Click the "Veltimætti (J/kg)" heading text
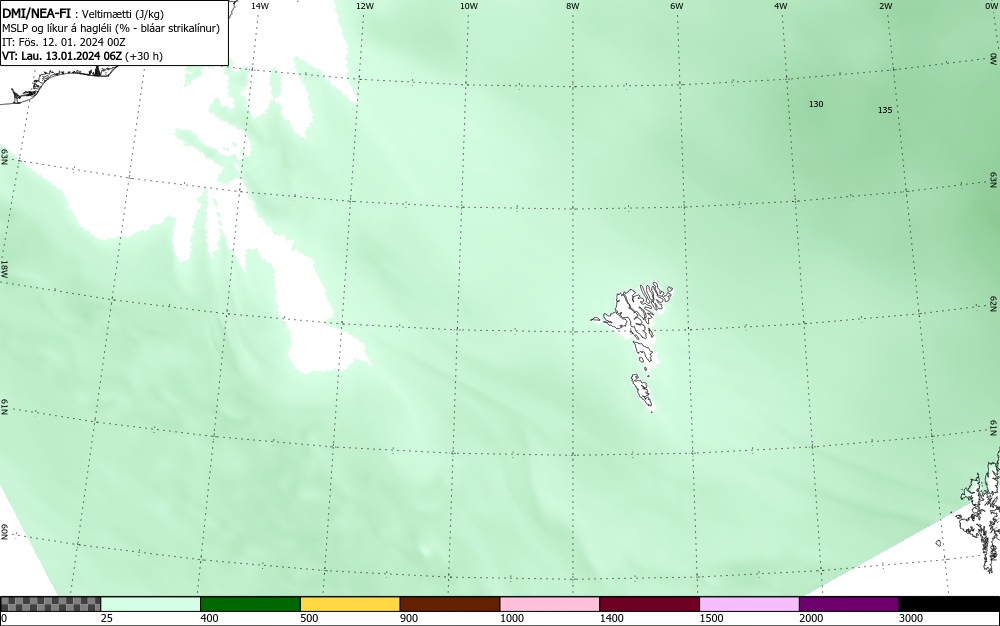The width and height of the screenshot is (1000, 626). click(123, 15)
